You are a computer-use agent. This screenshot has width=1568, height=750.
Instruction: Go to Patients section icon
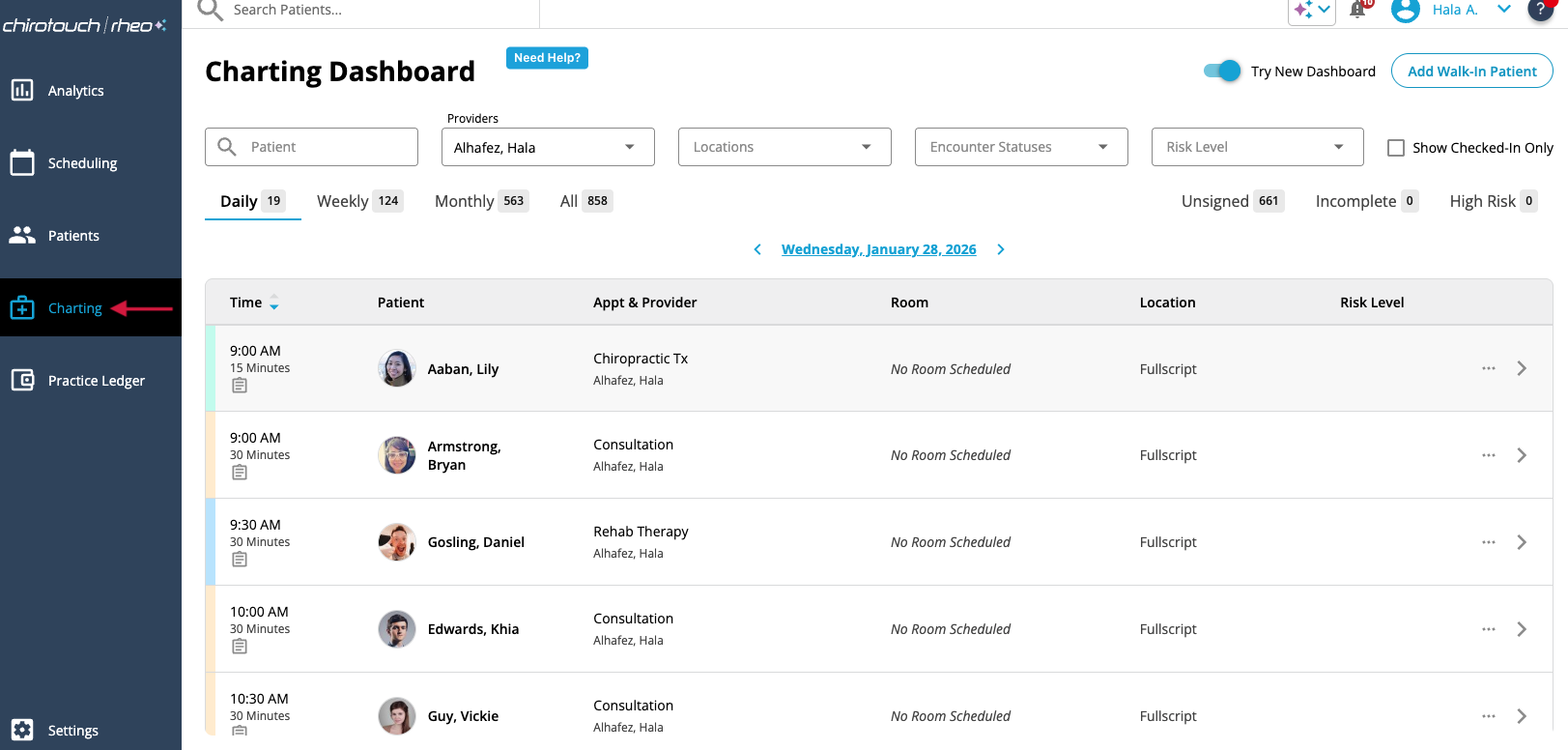[22, 235]
